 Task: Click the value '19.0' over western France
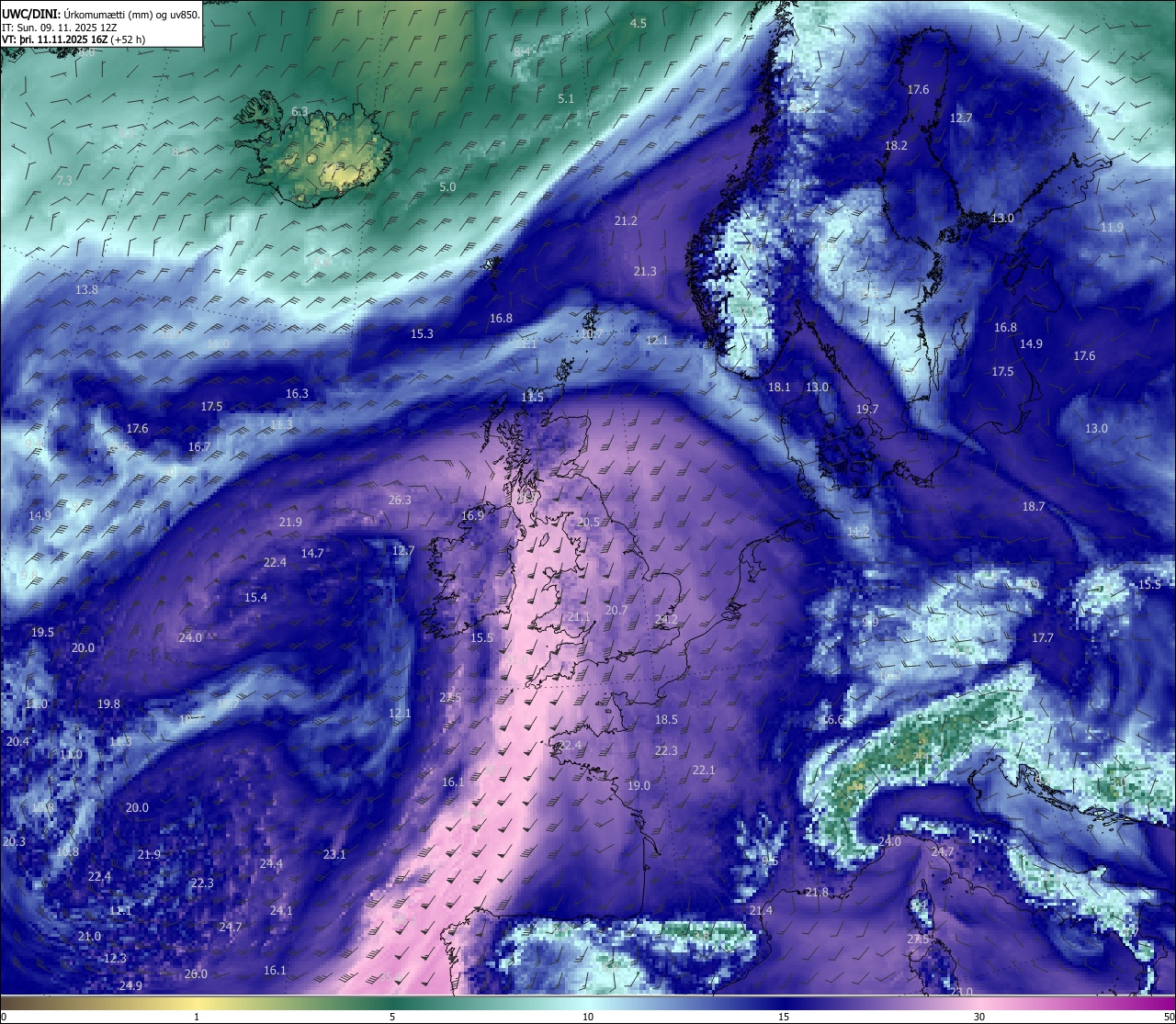click(639, 785)
